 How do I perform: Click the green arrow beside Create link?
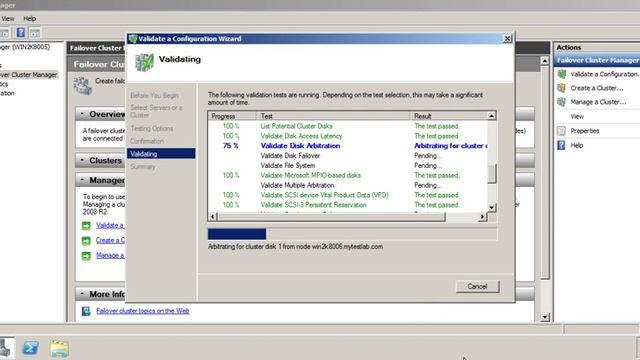[86, 240]
